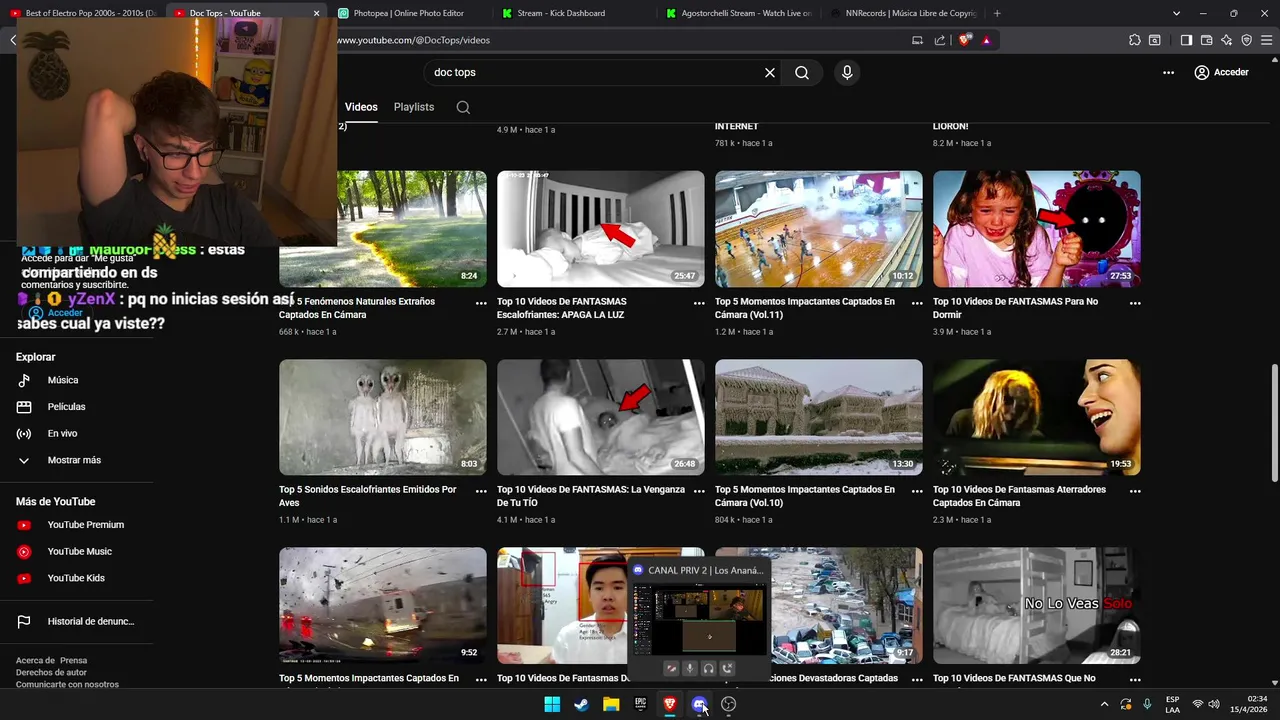Close the Doc Tops - YouTube tab
The height and width of the screenshot is (720, 1280).
(316, 13)
